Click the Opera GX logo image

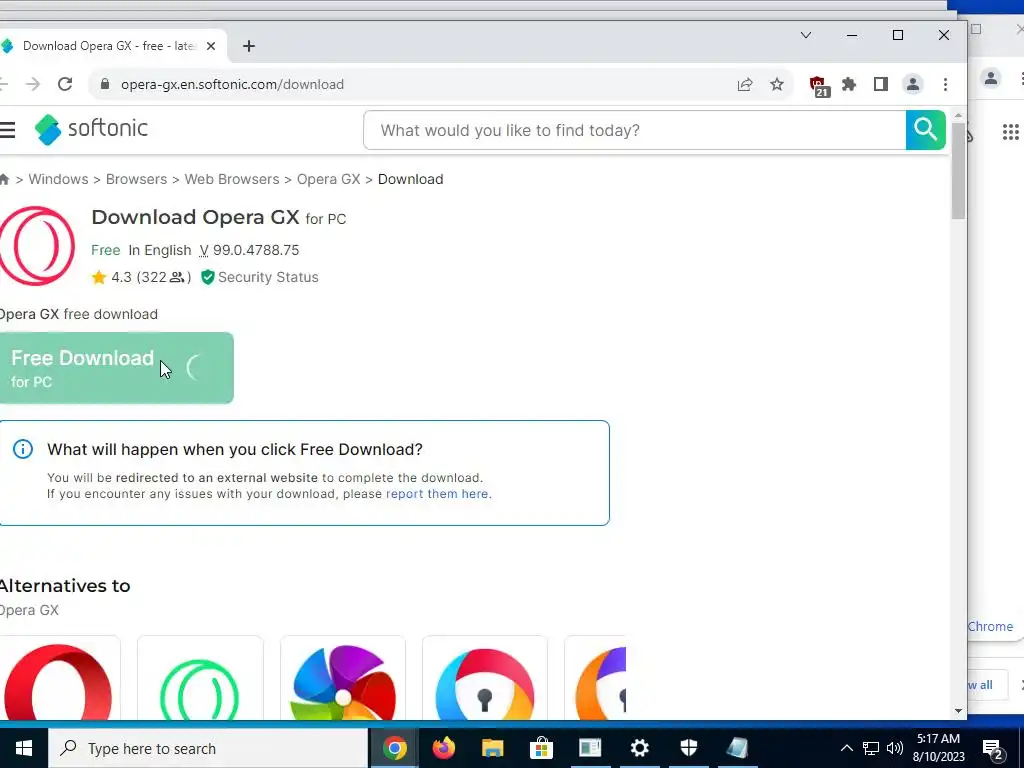coord(37,246)
